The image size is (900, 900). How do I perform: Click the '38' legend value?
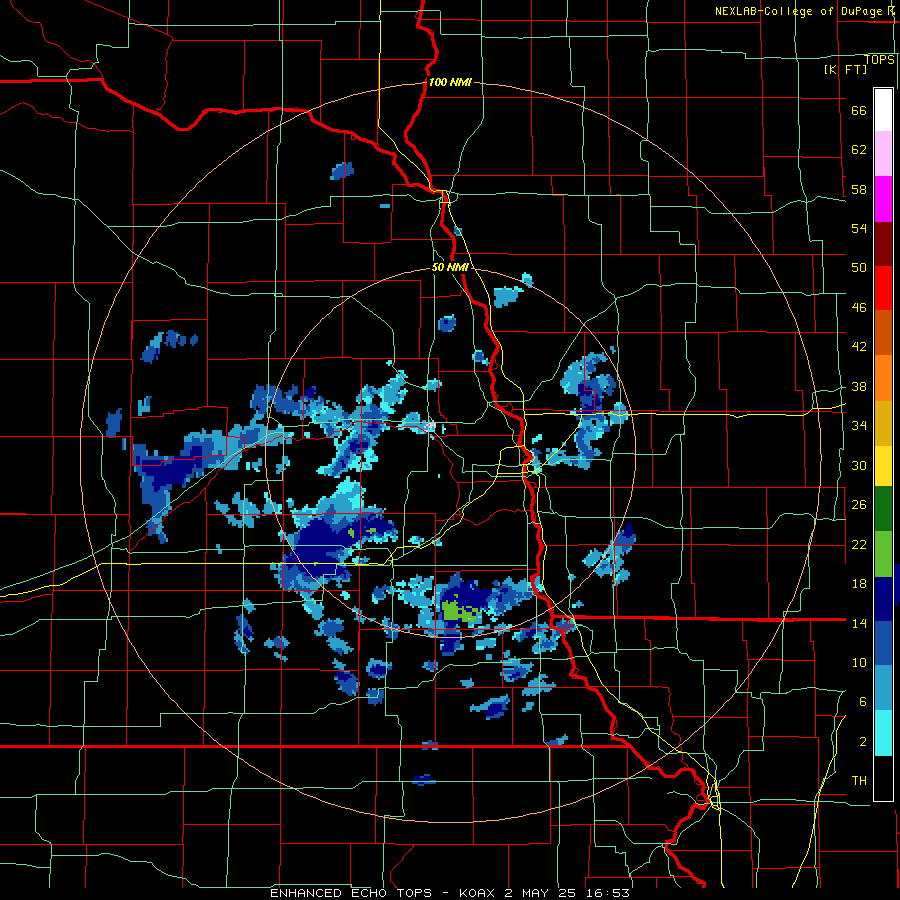(859, 386)
